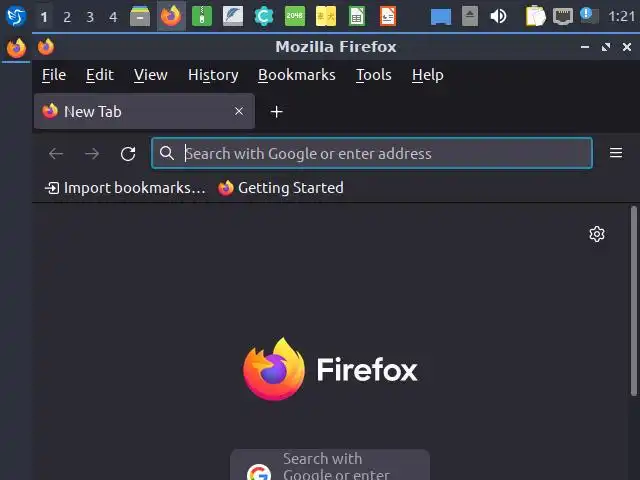Launch the green spreadsheet application icon
640x480 pixels.
[x=357, y=16]
